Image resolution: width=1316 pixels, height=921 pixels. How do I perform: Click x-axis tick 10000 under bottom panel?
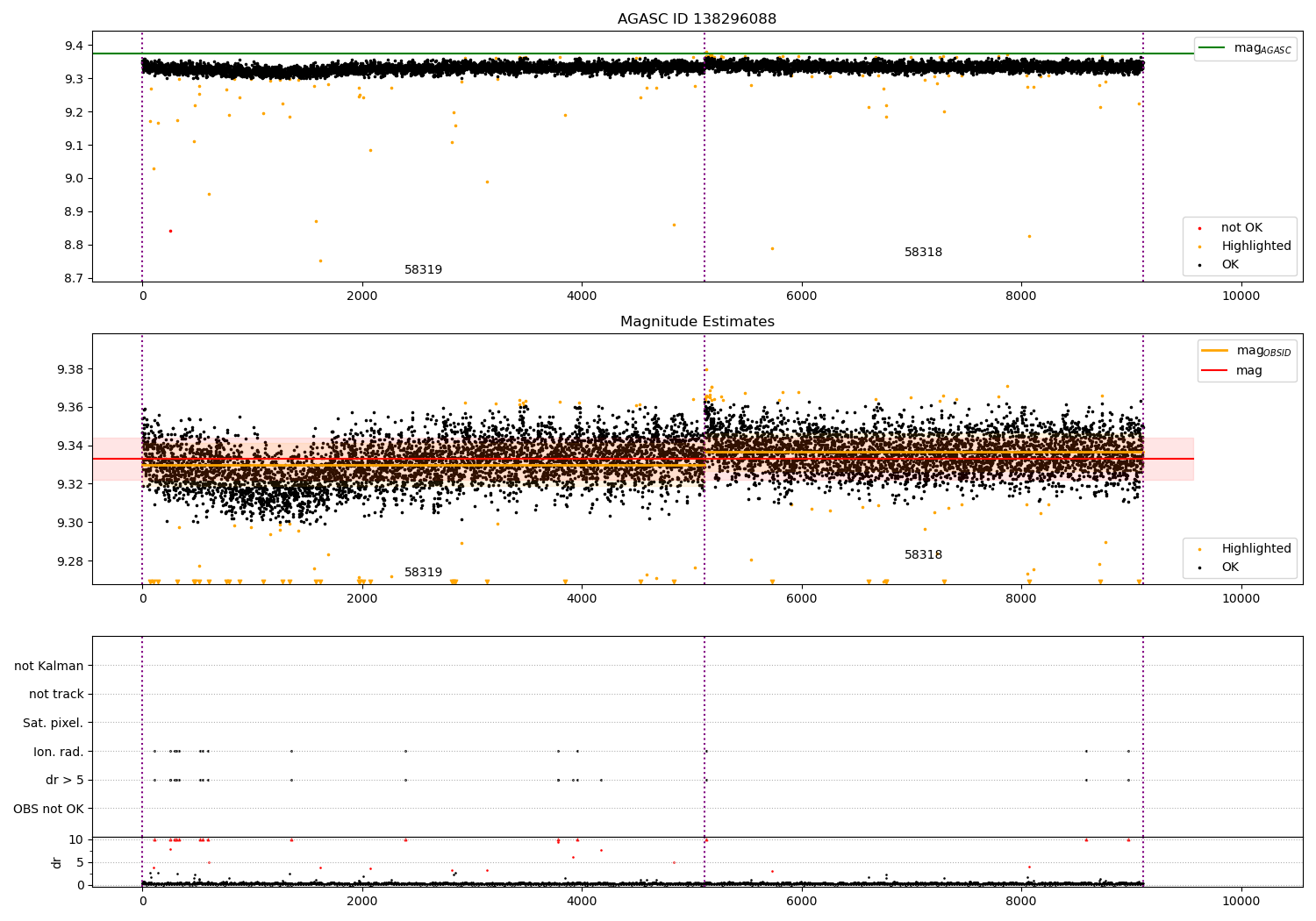pyautogui.click(x=1241, y=902)
